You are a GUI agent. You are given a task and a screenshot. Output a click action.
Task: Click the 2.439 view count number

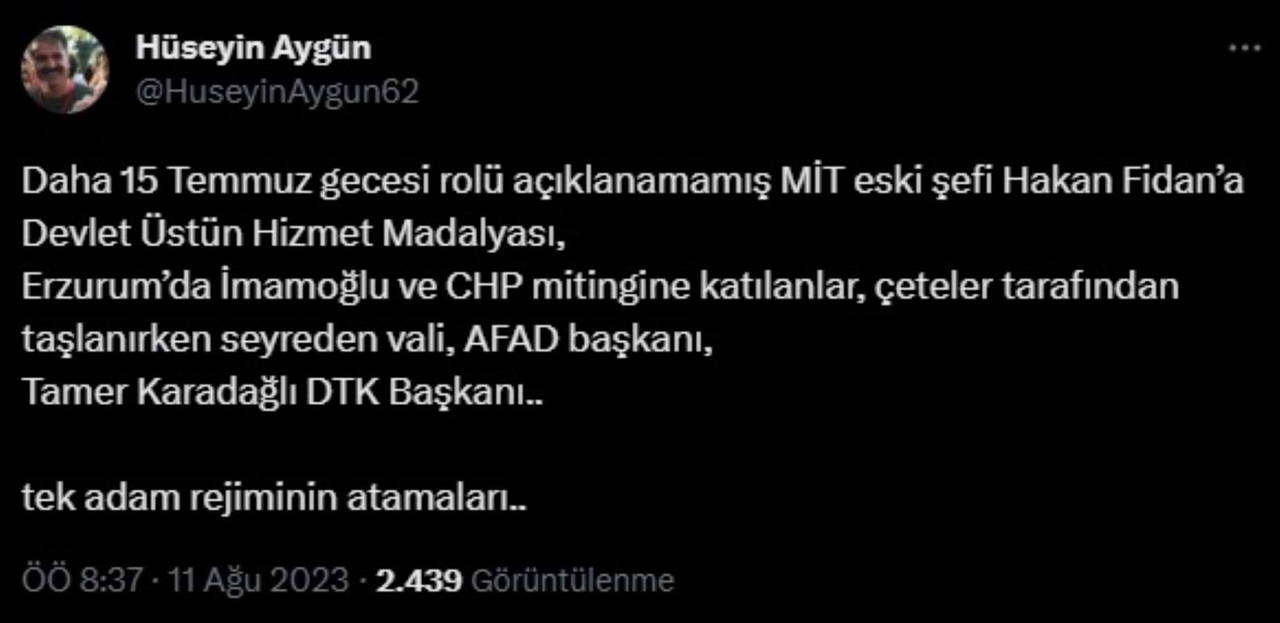pyautogui.click(x=418, y=580)
